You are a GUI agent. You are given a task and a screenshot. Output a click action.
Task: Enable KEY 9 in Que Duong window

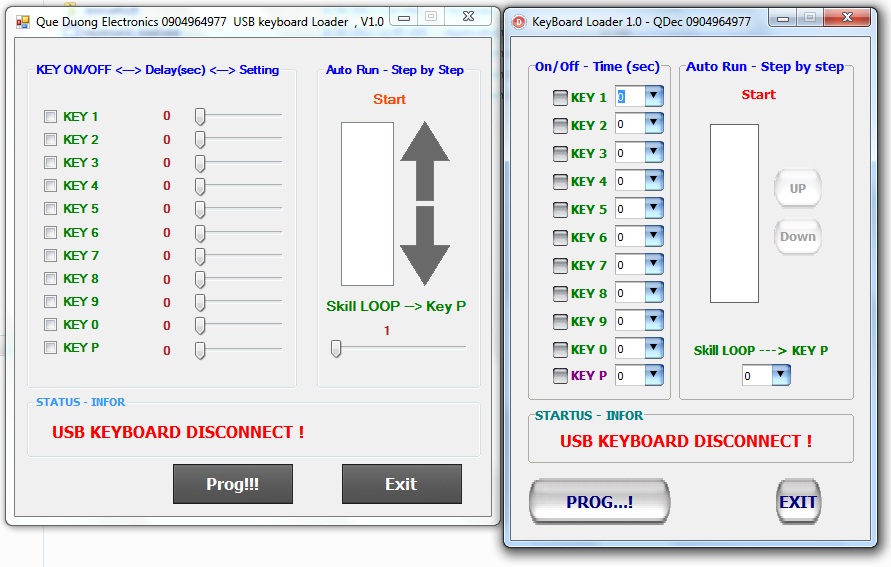(51, 301)
